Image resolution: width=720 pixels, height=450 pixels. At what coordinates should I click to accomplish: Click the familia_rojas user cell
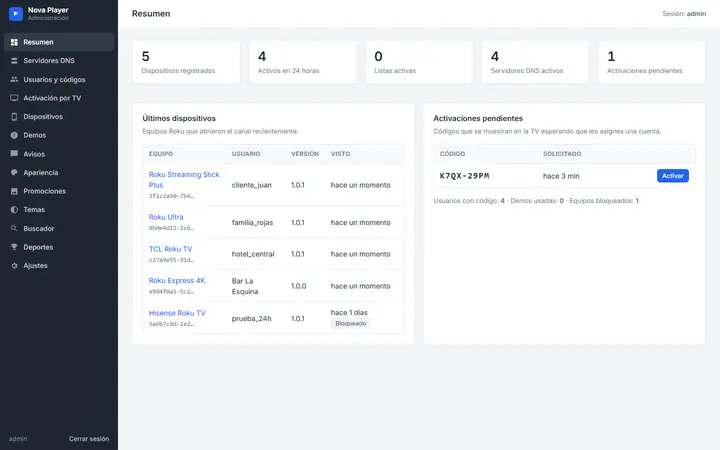pyautogui.click(x=252, y=222)
